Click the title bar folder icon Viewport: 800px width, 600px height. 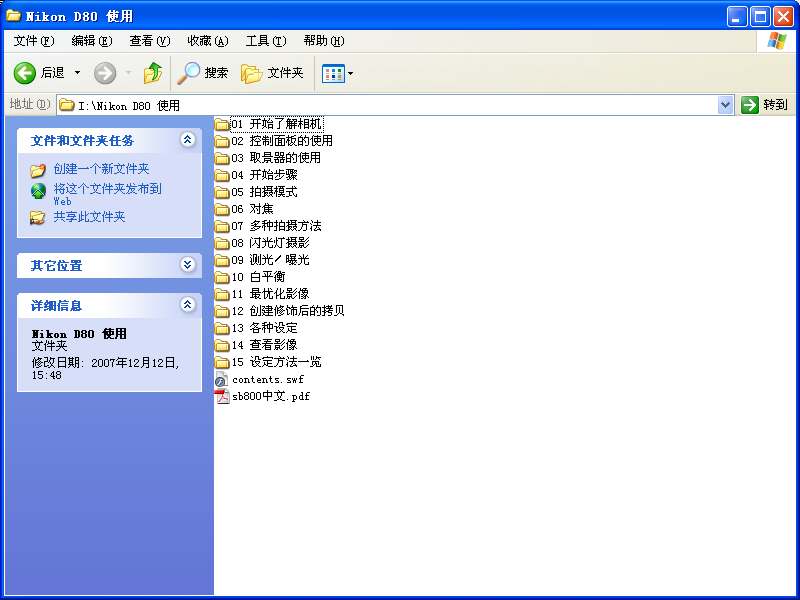13,16
